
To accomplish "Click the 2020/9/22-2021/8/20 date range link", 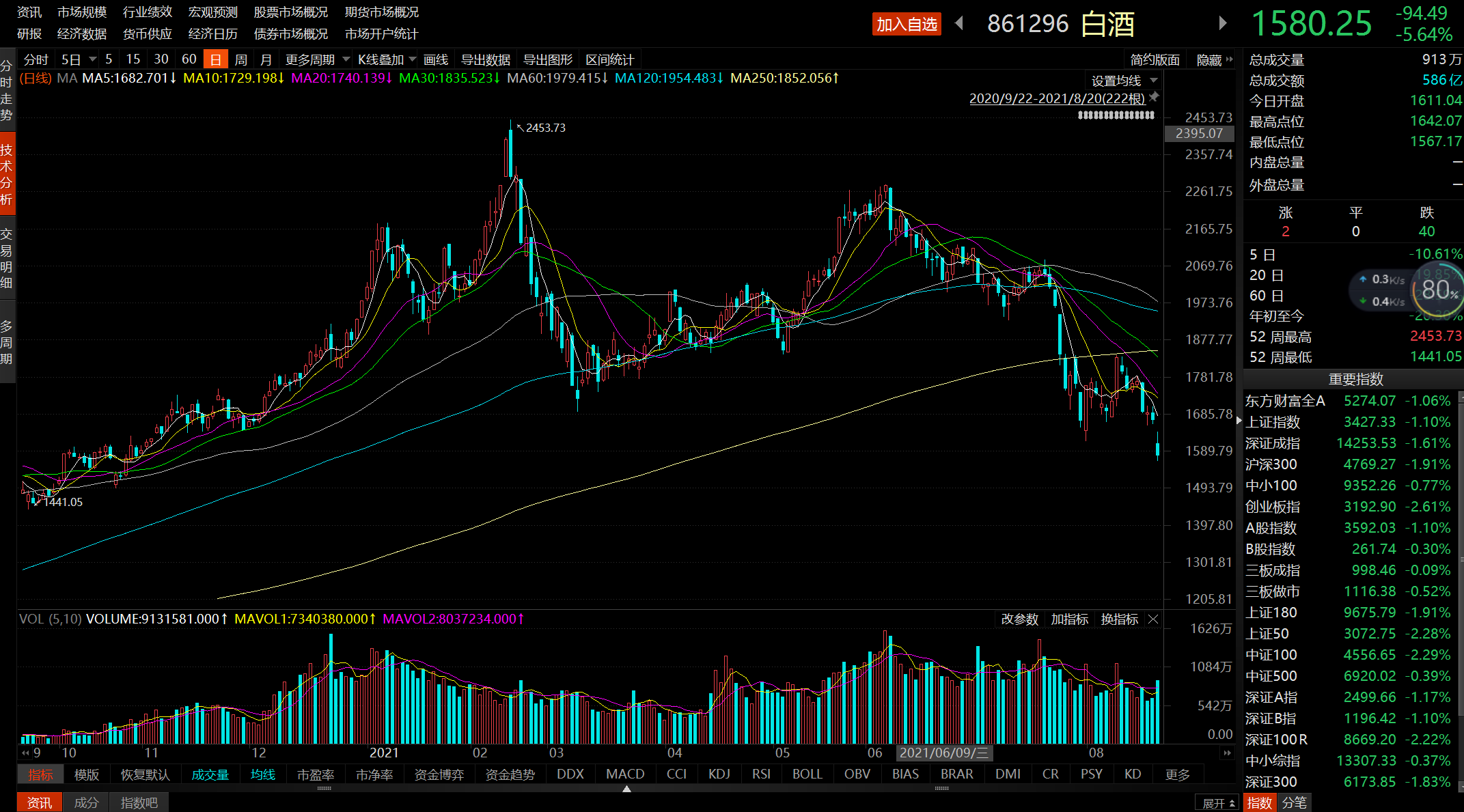I will [x=1058, y=98].
